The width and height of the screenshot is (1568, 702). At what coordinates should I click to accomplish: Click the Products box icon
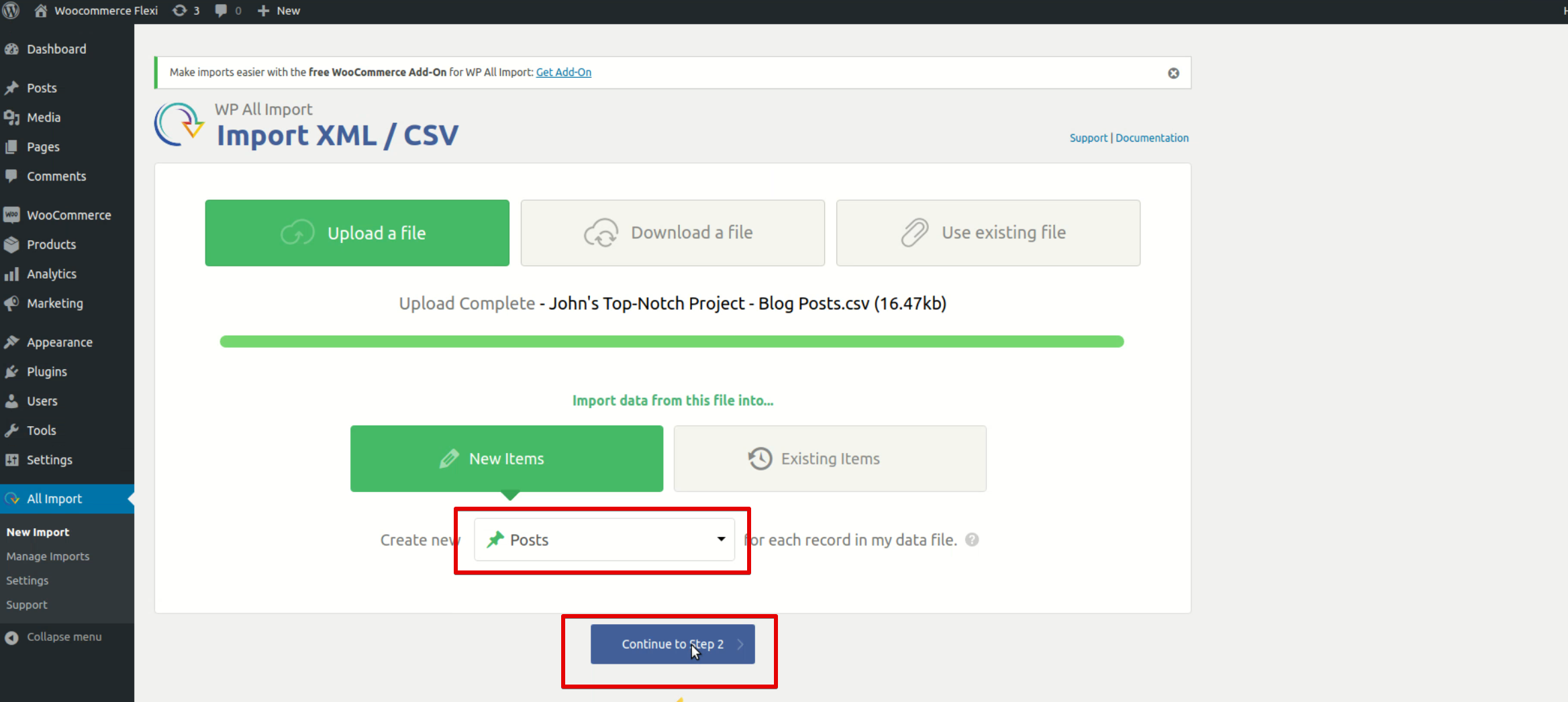(x=11, y=245)
